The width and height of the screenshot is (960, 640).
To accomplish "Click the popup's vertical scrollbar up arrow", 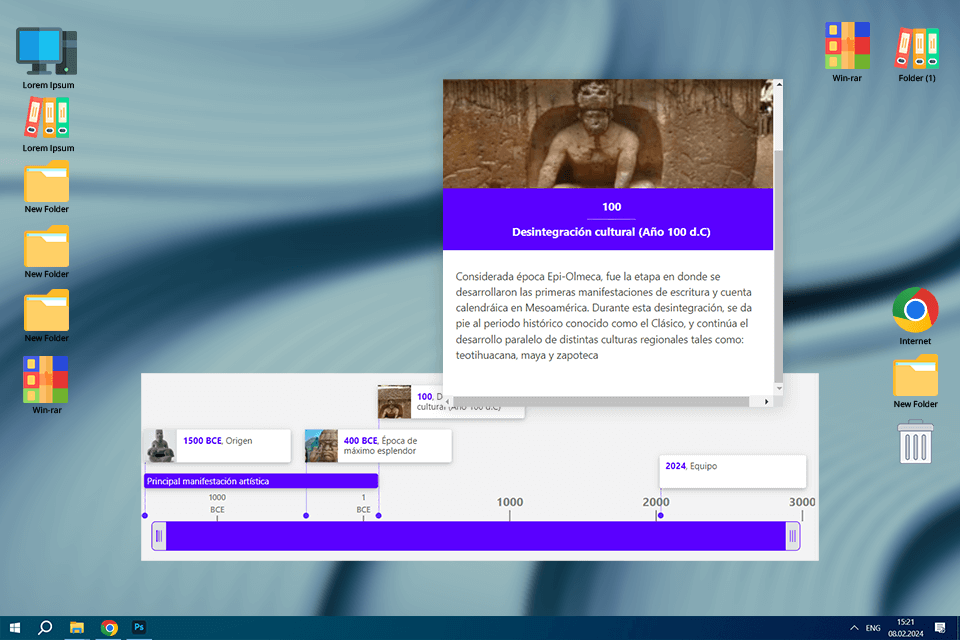I will point(779,85).
